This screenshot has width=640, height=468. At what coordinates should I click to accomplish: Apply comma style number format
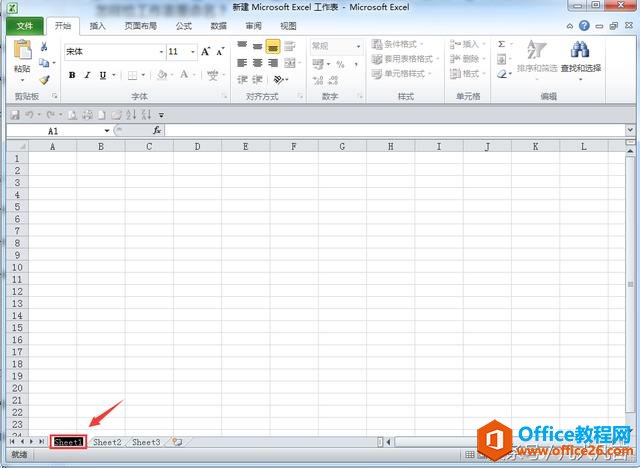356,64
